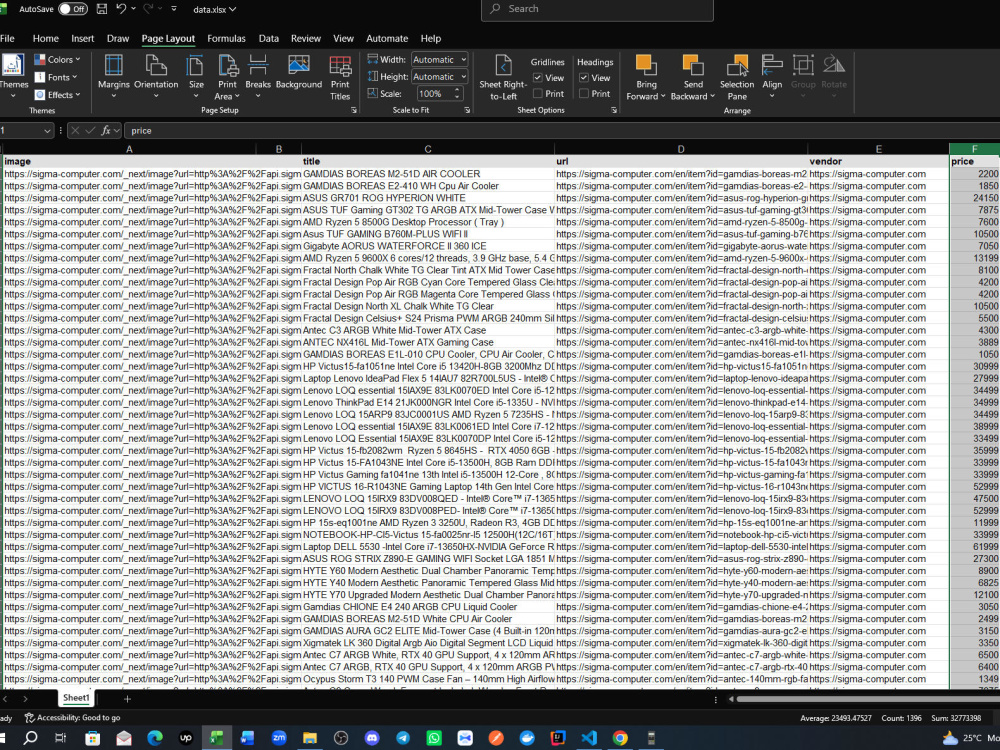Open the Orientation options
The width and height of the screenshot is (1000, 750).
[156, 77]
